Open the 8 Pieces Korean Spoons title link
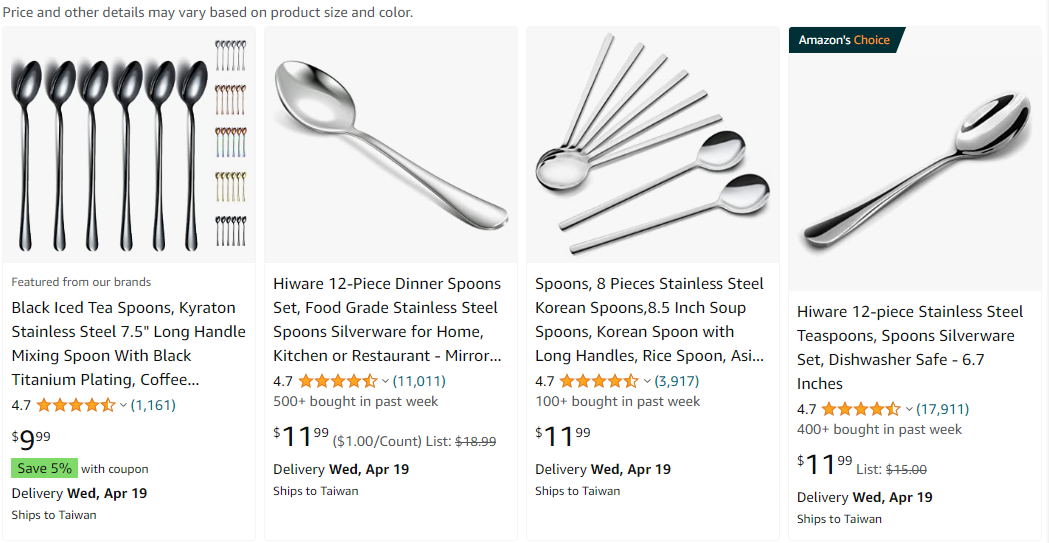Viewport: 1049px width, 543px height. (650, 320)
